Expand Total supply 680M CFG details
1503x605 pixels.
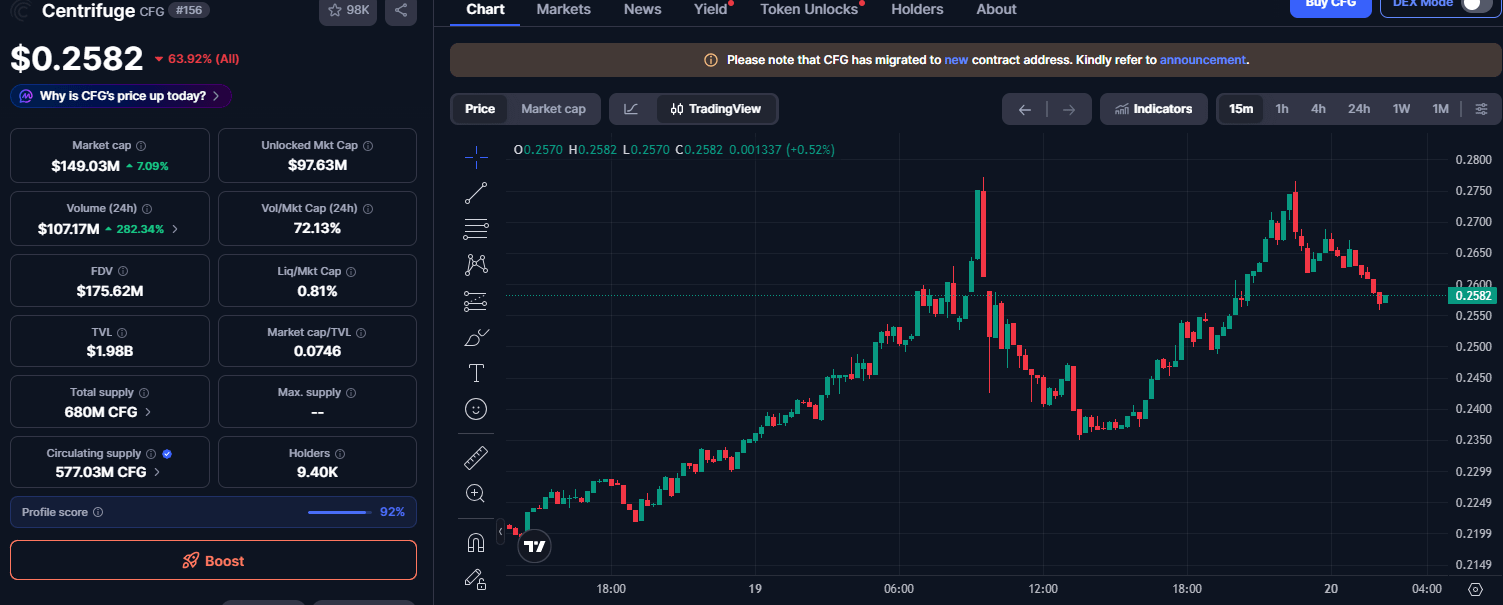click(149, 412)
